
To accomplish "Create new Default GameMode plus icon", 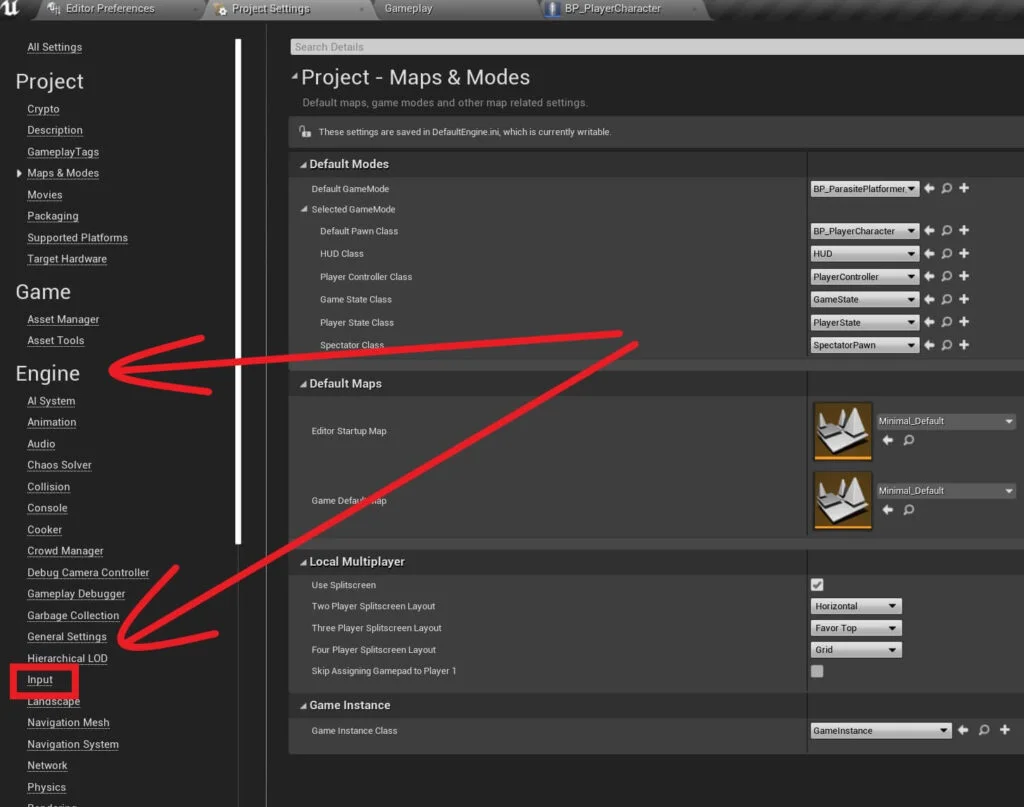I will pyautogui.click(x=964, y=188).
